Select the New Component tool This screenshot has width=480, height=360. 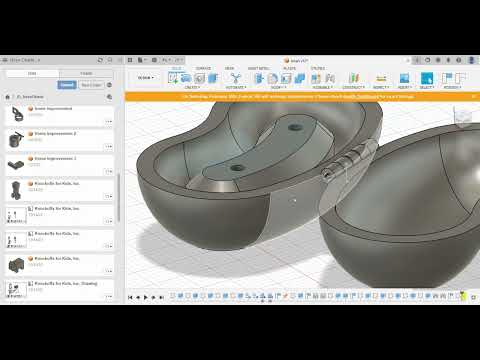point(316,78)
